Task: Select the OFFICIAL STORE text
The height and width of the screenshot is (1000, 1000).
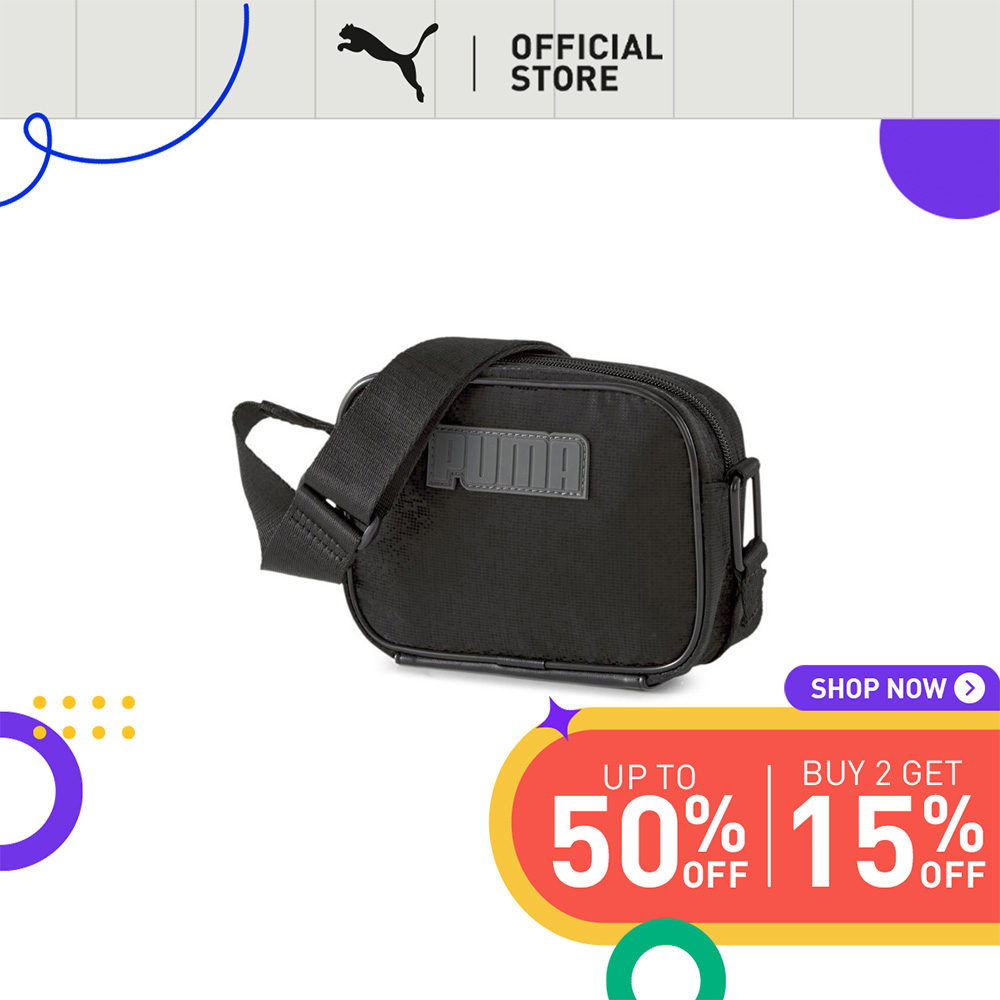Action: pyautogui.click(x=586, y=63)
